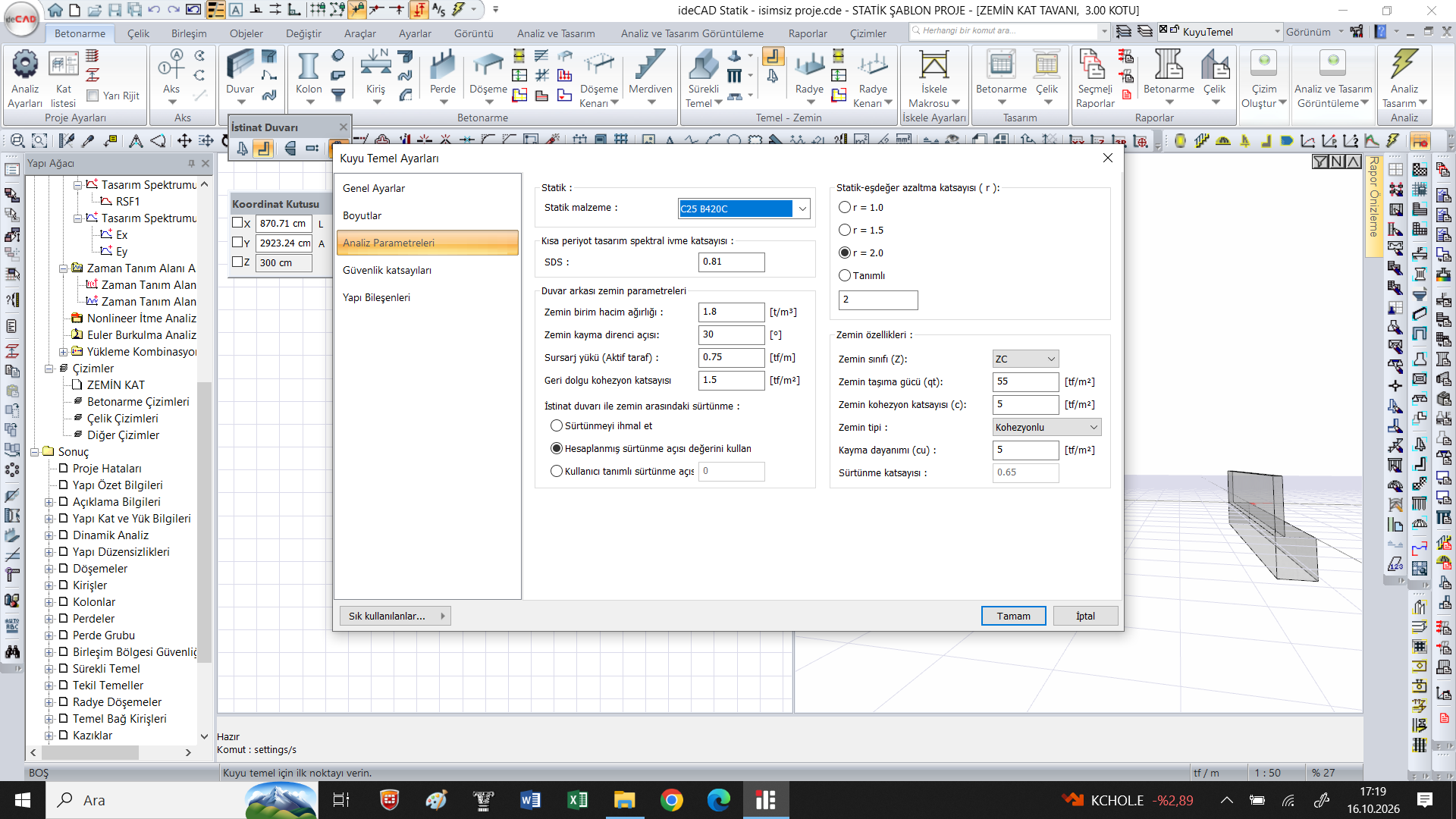This screenshot has width=1456, height=819.
Task: Open the Sık kullanılanlar menu button
Action: click(395, 616)
